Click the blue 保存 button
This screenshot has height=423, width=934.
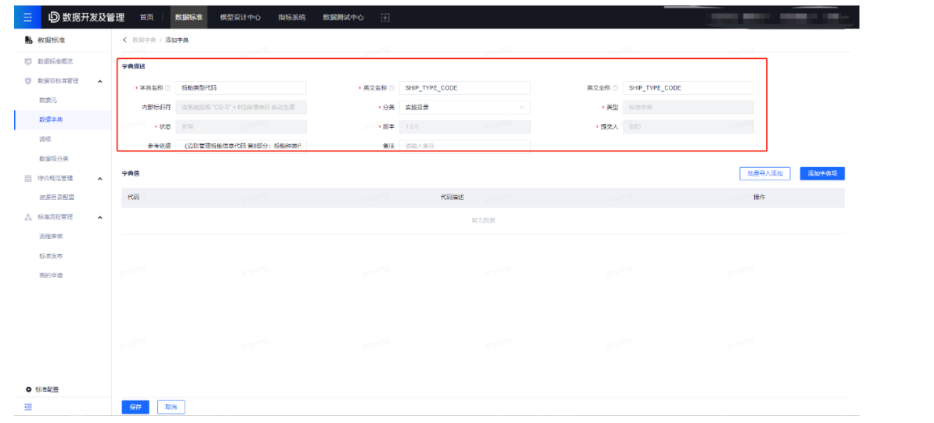(135, 408)
